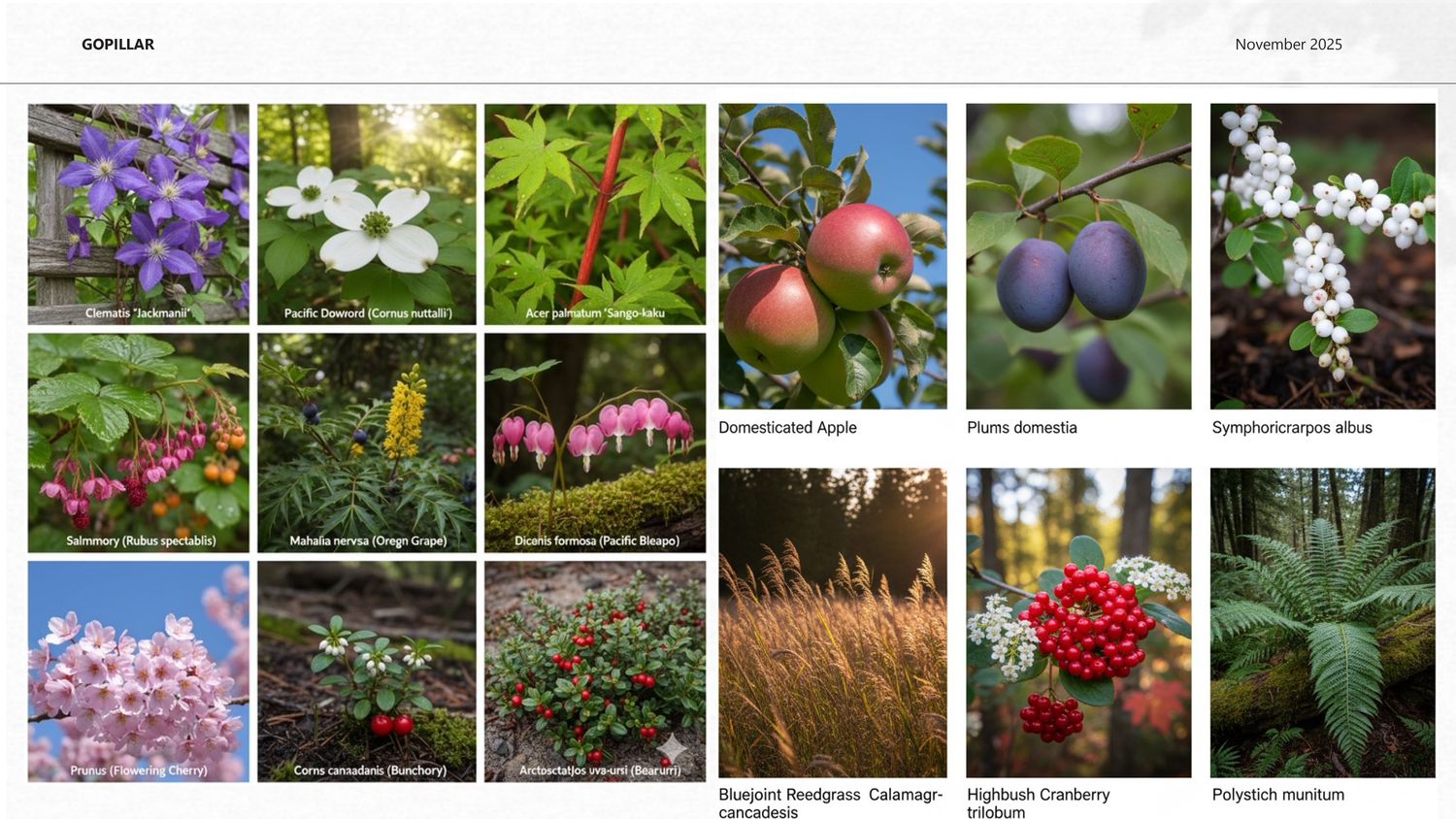This screenshot has height=819, width=1456.
Task: Select the Oregon Grape yellow flower image
Action: (367, 443)
